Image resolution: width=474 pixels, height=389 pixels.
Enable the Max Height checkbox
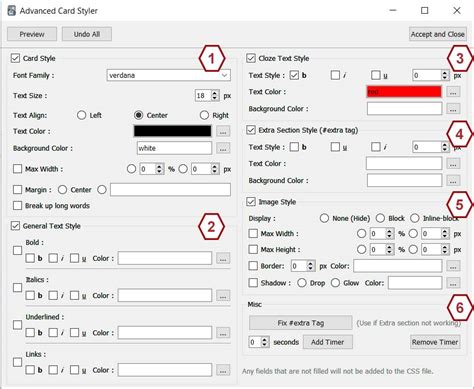[253, 249]
